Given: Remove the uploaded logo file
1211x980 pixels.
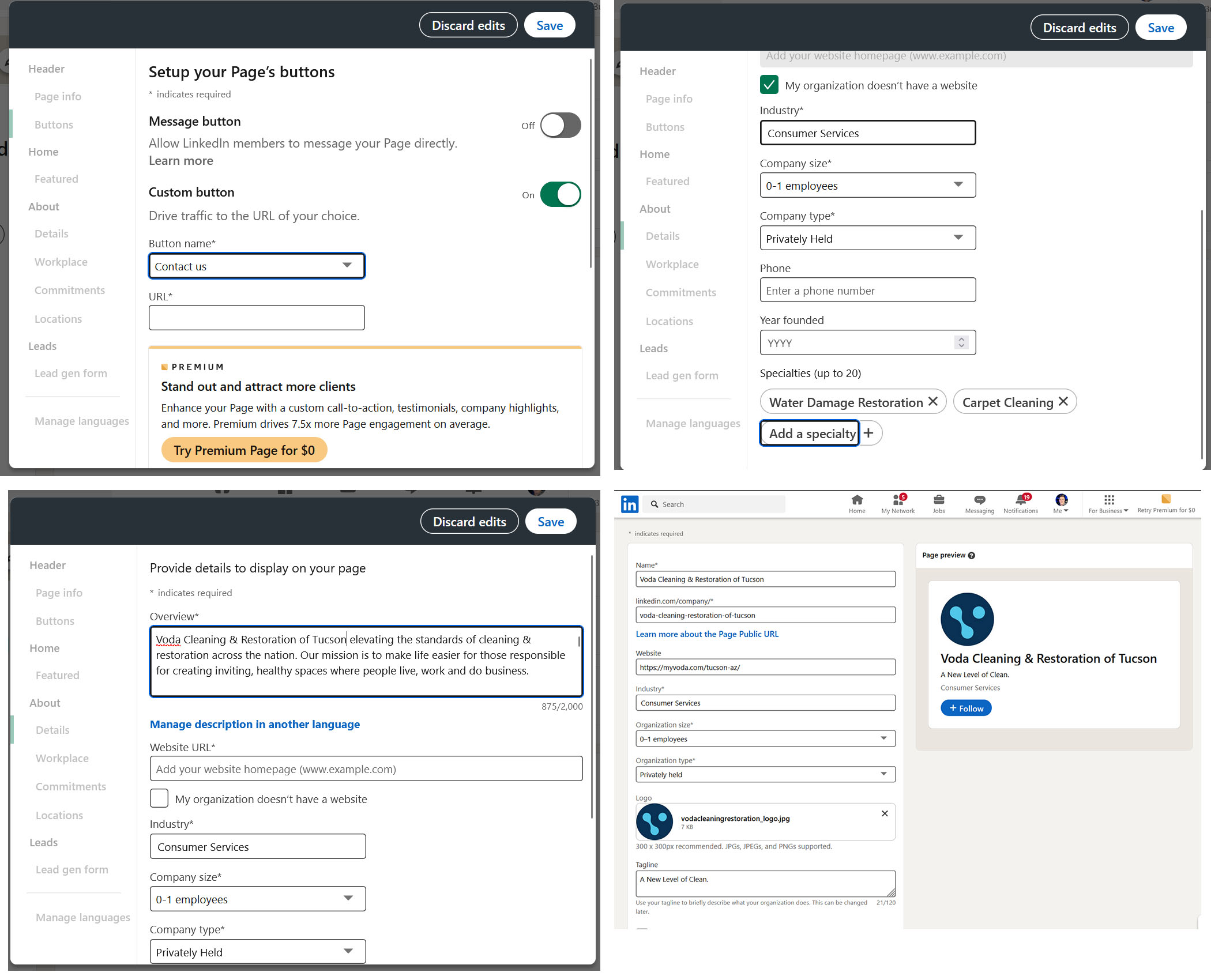Looking at the screenshot, I should (884, 813).
